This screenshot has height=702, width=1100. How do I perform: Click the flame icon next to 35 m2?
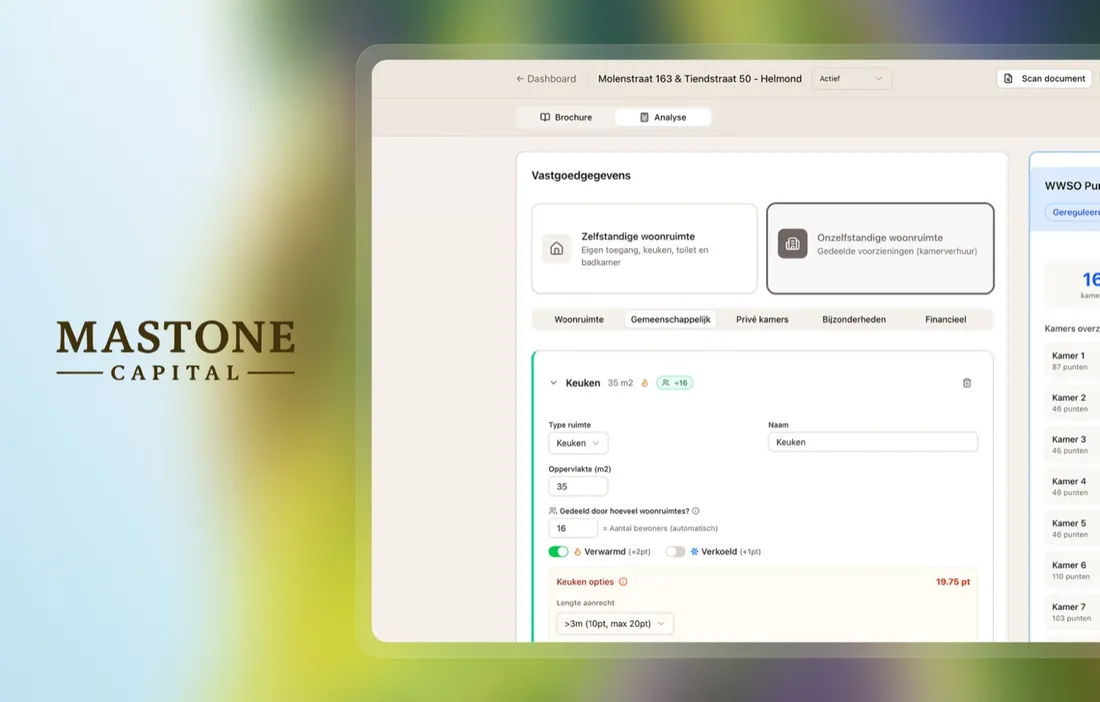tap(645, 383)
